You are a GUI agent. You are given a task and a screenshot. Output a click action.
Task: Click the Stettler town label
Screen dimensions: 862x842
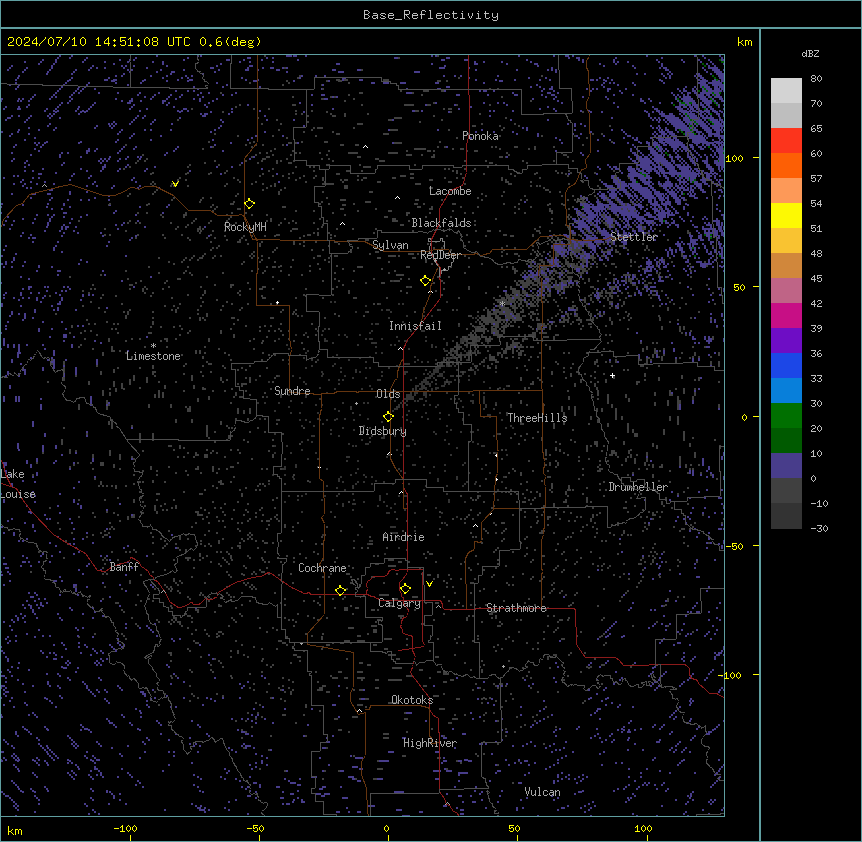634,237
